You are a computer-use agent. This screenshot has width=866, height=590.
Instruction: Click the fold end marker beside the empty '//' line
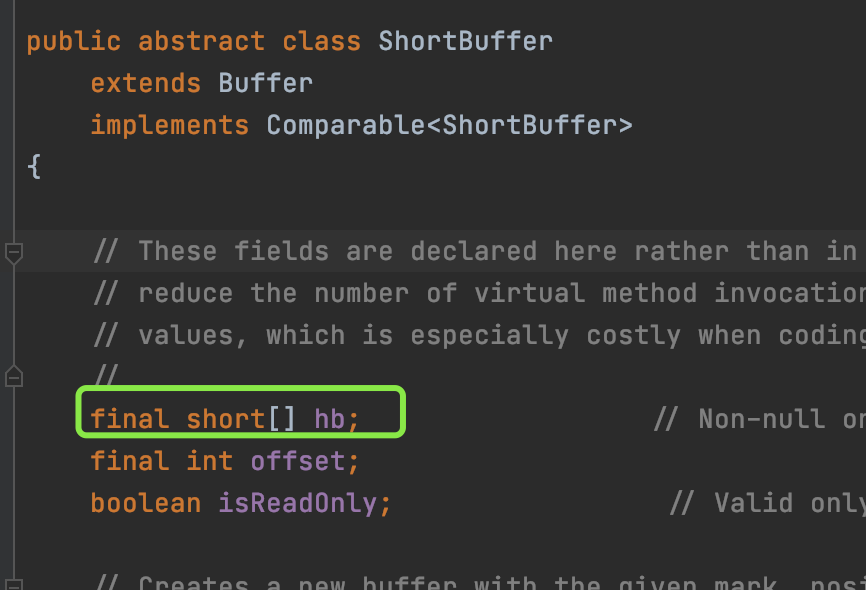coord(13,377)
